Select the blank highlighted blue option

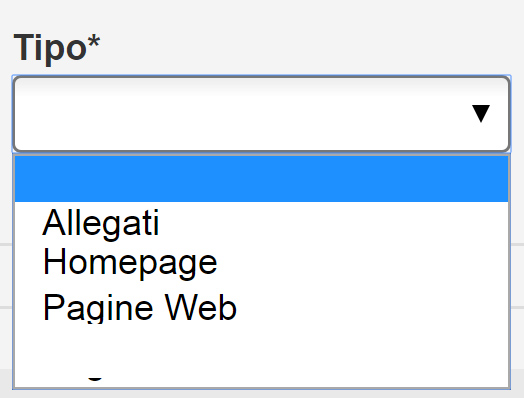coord(261,179)
